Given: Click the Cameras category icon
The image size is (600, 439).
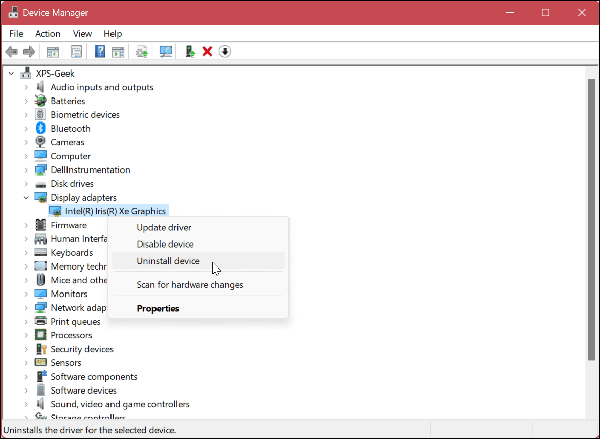Looking at the screenshot, I should pos(40,142).
